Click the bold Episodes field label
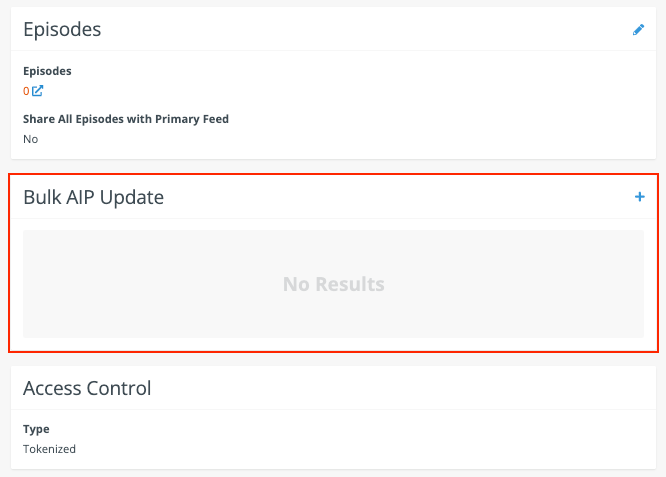This screenshot has width=666, height=477. pyautogui.click(x=47, y=71)
